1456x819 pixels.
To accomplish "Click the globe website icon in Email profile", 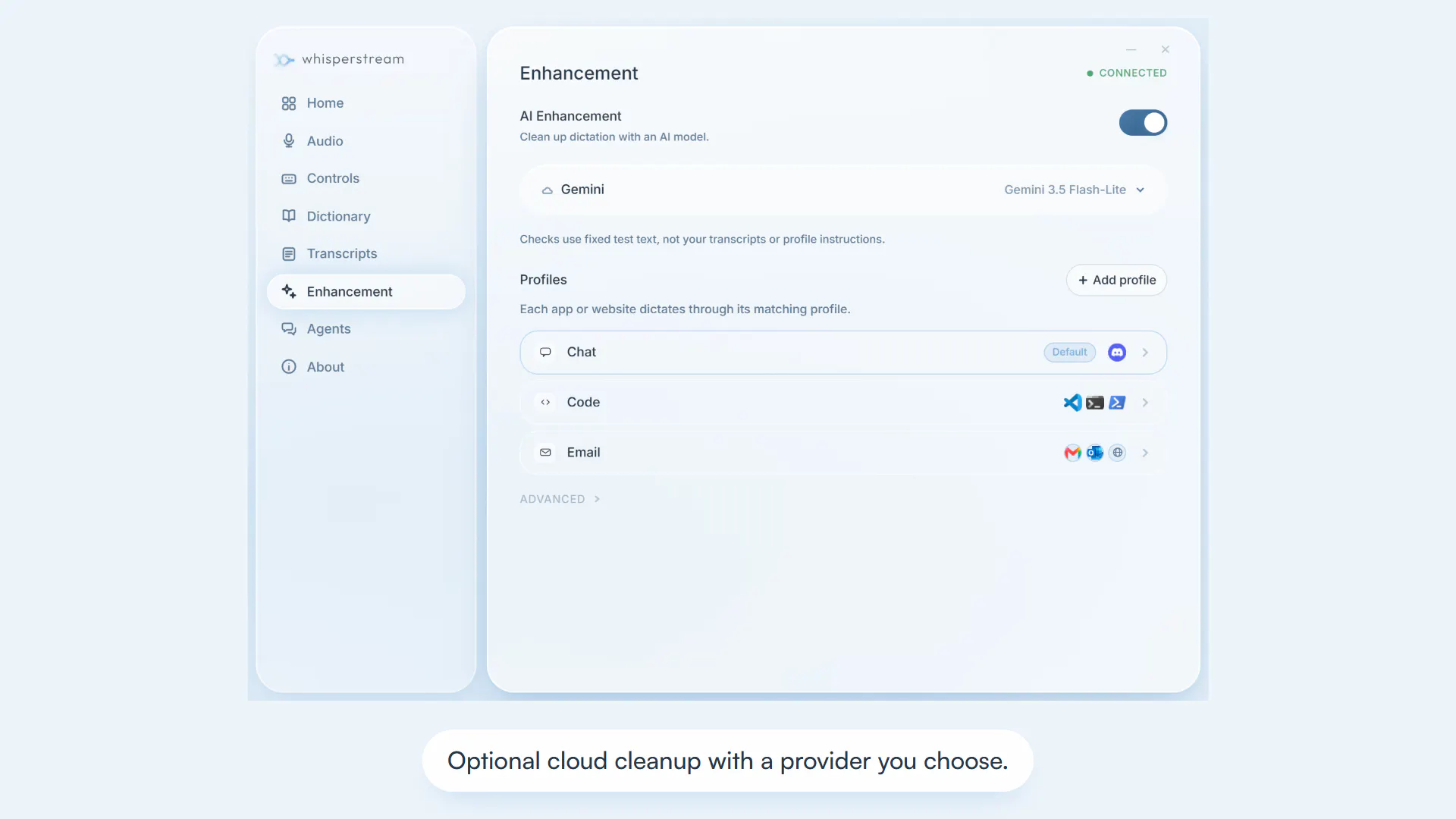I will click(x=1117, y=453).
